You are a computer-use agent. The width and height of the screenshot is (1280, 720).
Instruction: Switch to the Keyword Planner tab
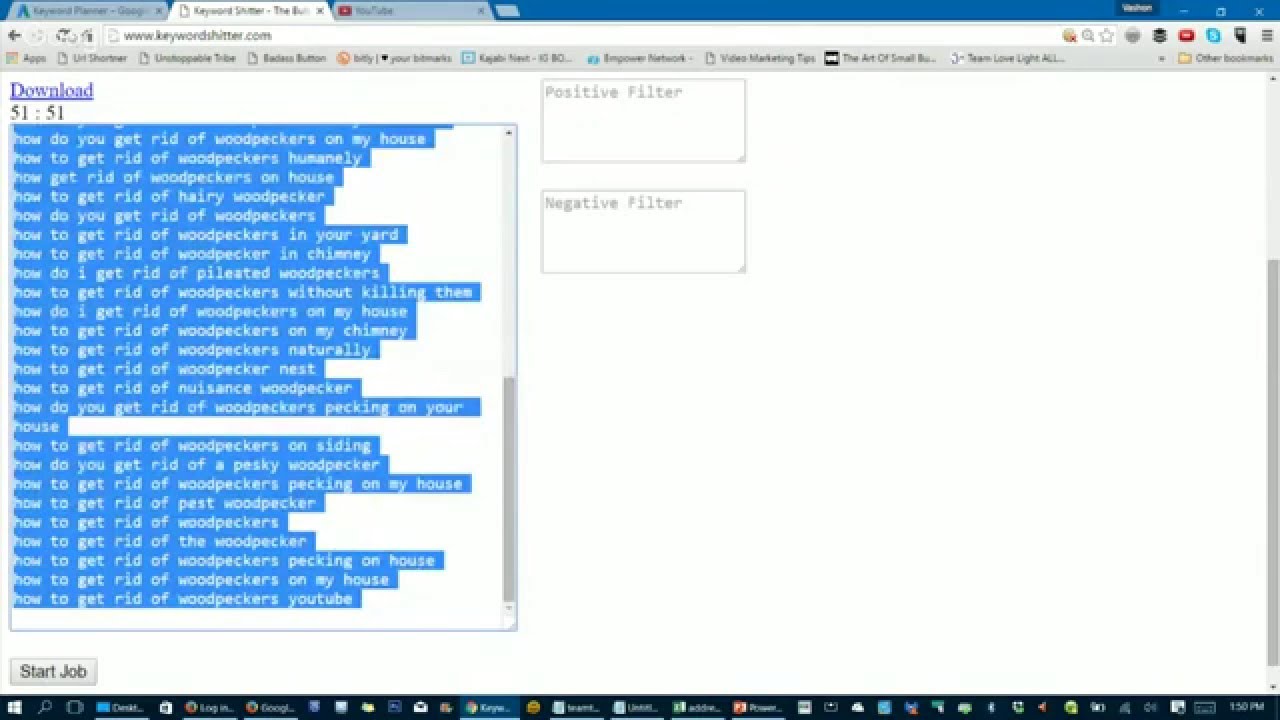(x=88, y=11)
